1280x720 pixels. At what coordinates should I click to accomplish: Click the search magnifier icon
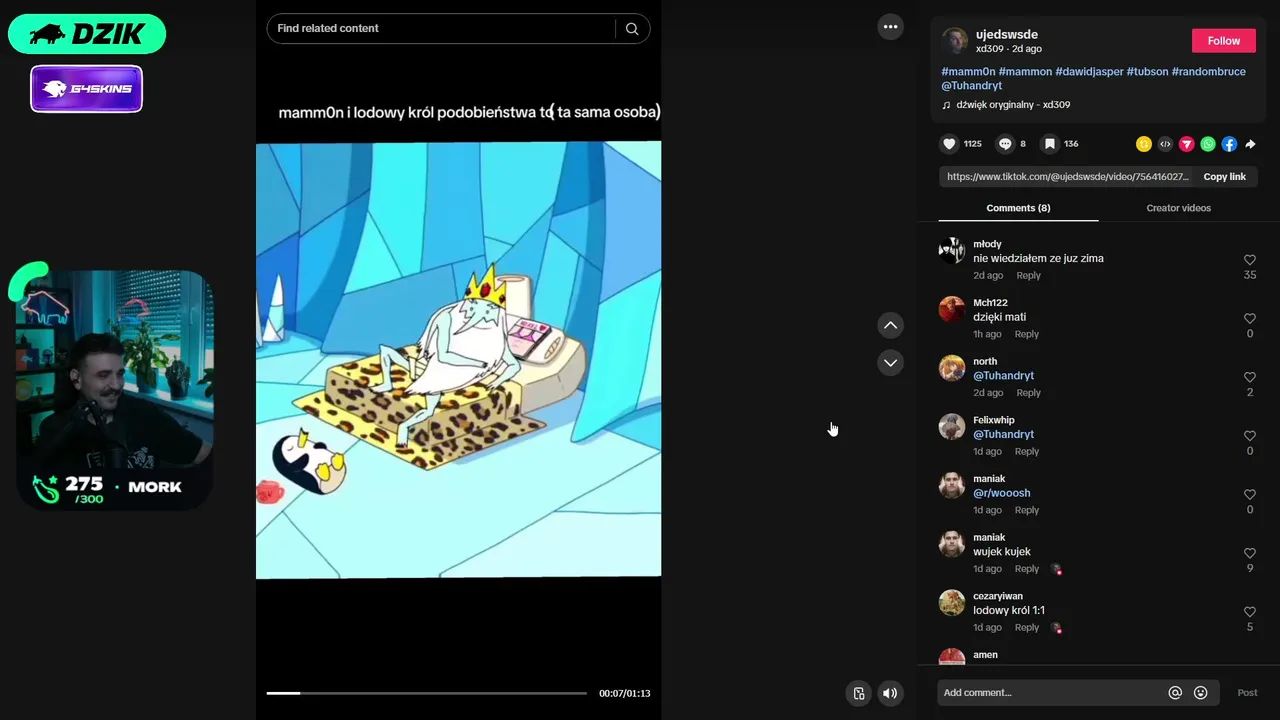tap(632, 29)
